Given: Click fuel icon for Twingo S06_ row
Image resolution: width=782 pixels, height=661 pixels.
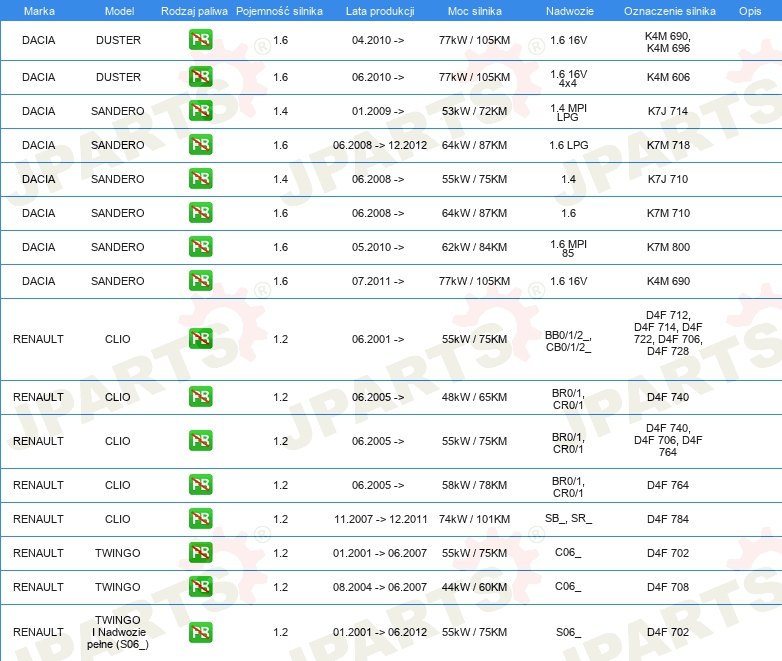Looking at the screenshot, I should point(200,632).
